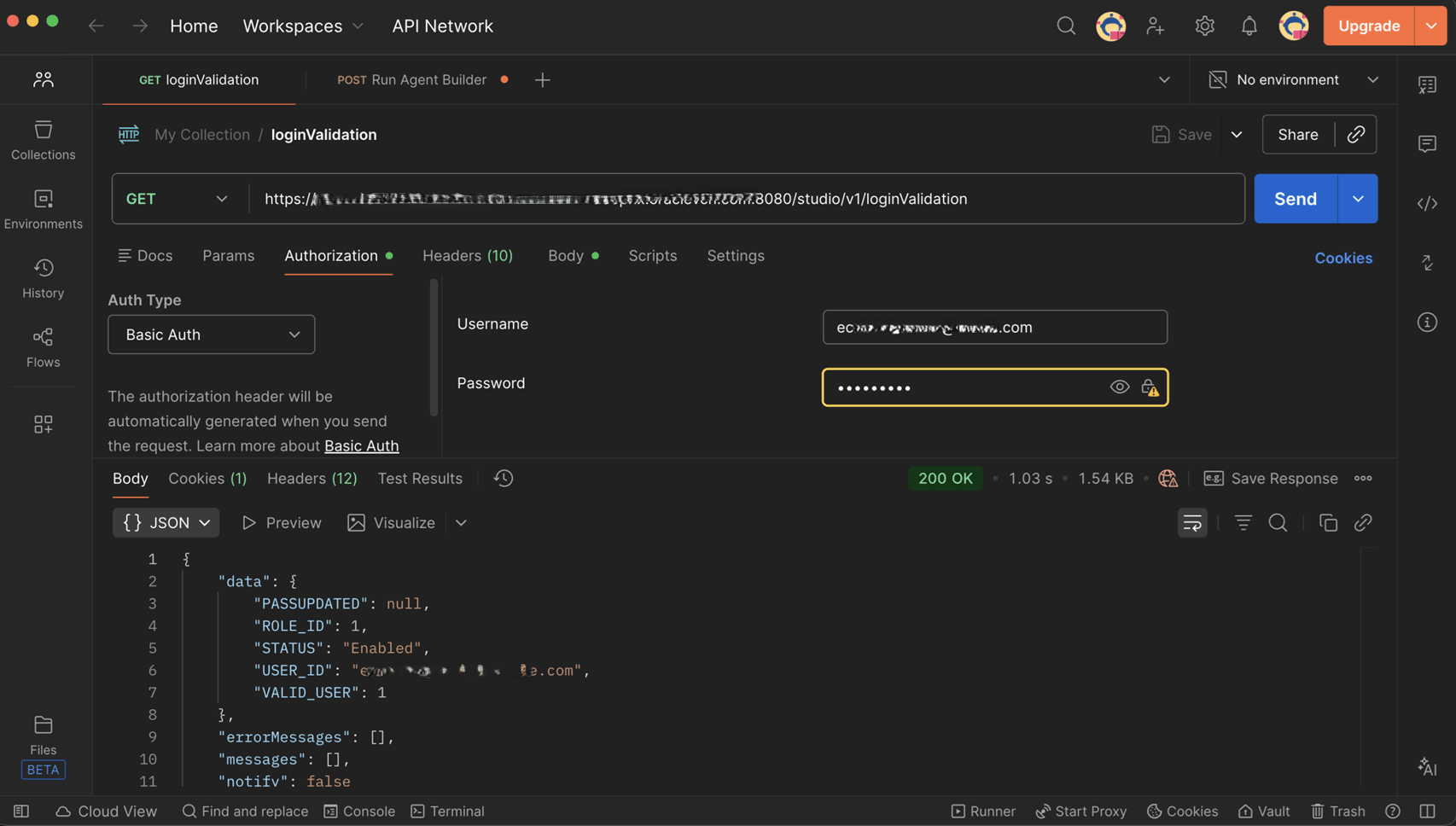
Task: Open the Collections sidebar panel
Action: tap(43, 140)
